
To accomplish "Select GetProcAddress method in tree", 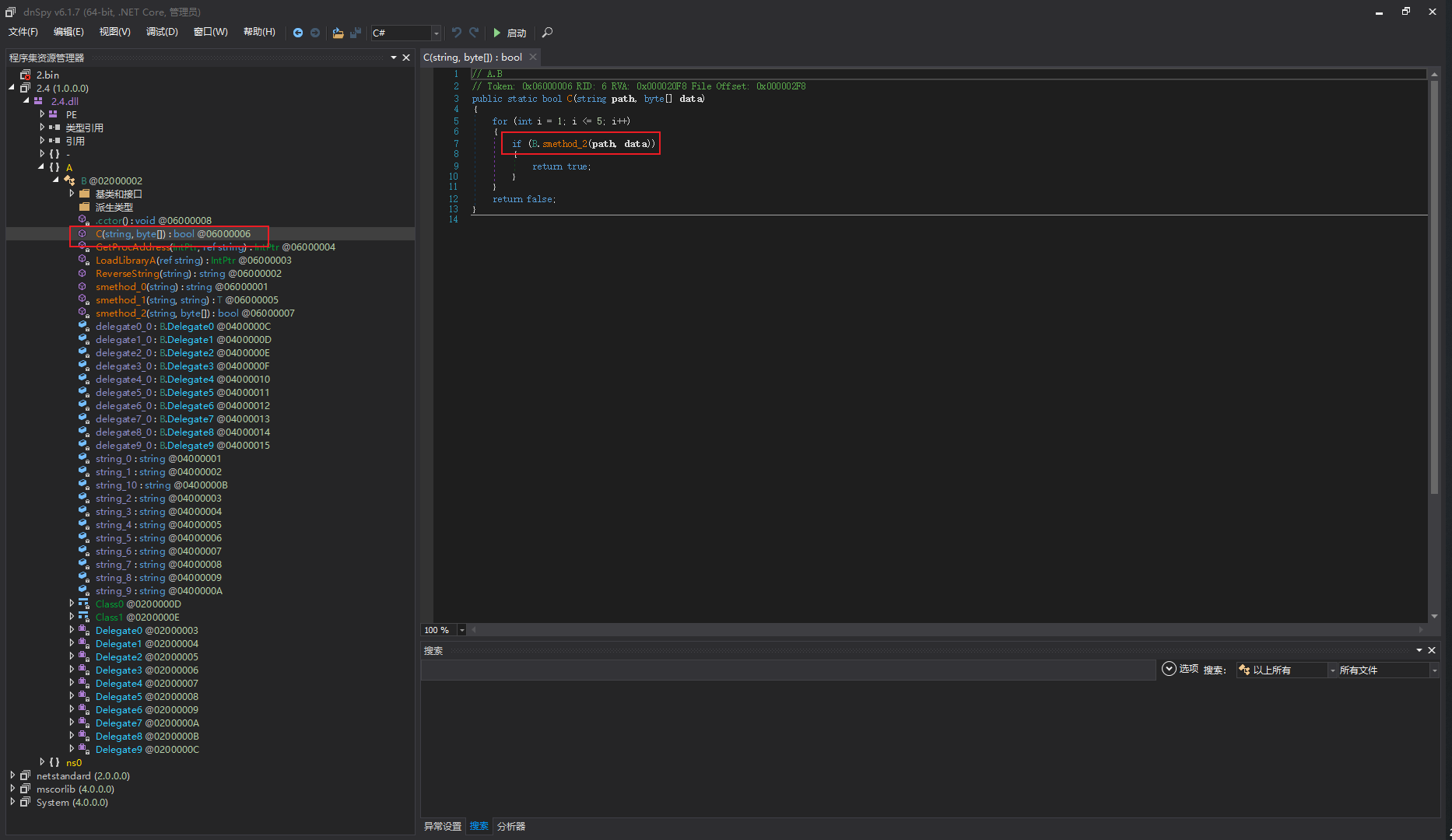I will click(x=216, y=247).
